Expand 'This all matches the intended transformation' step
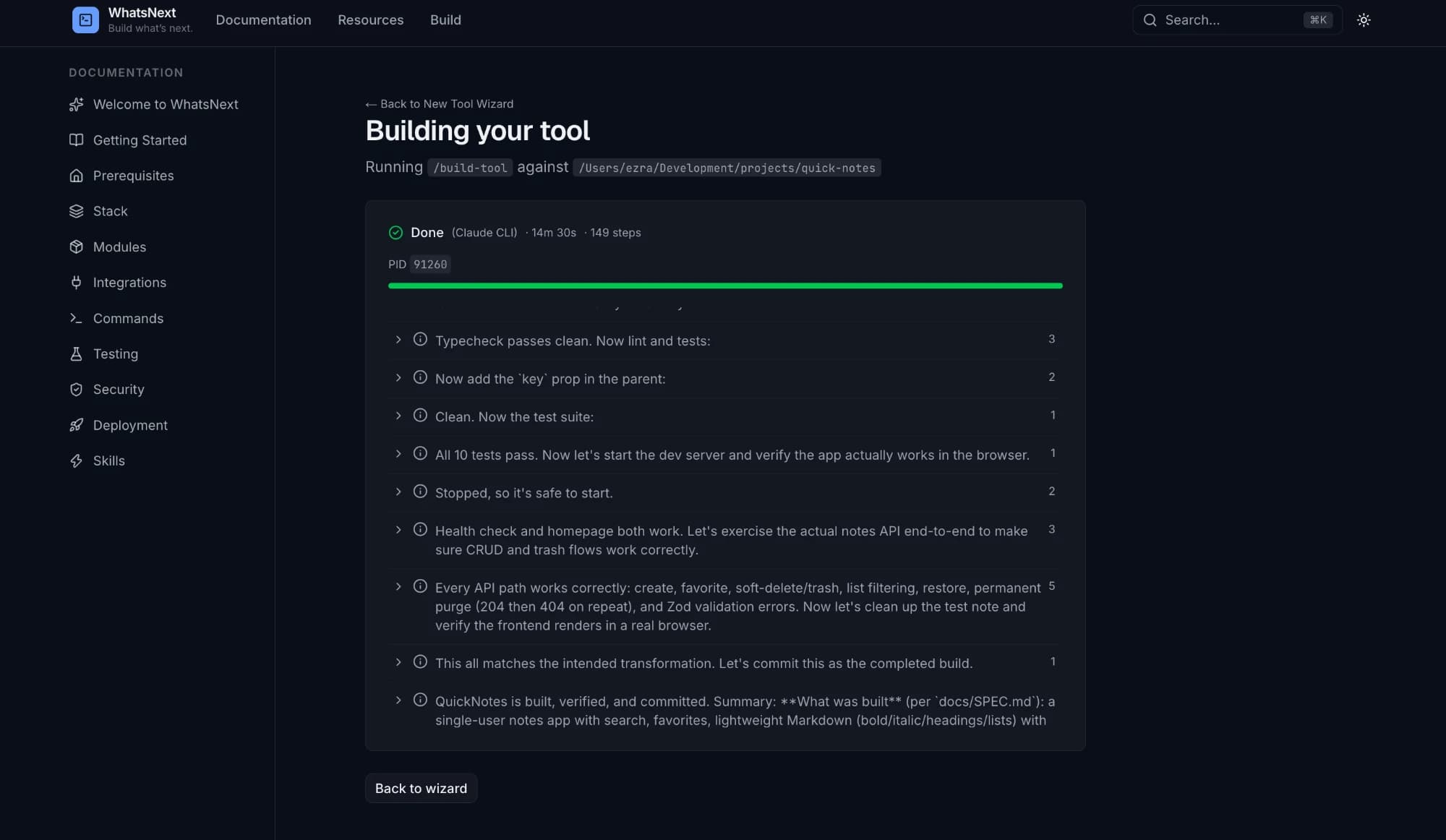1446x840 pixels. [x=398, y=663]
